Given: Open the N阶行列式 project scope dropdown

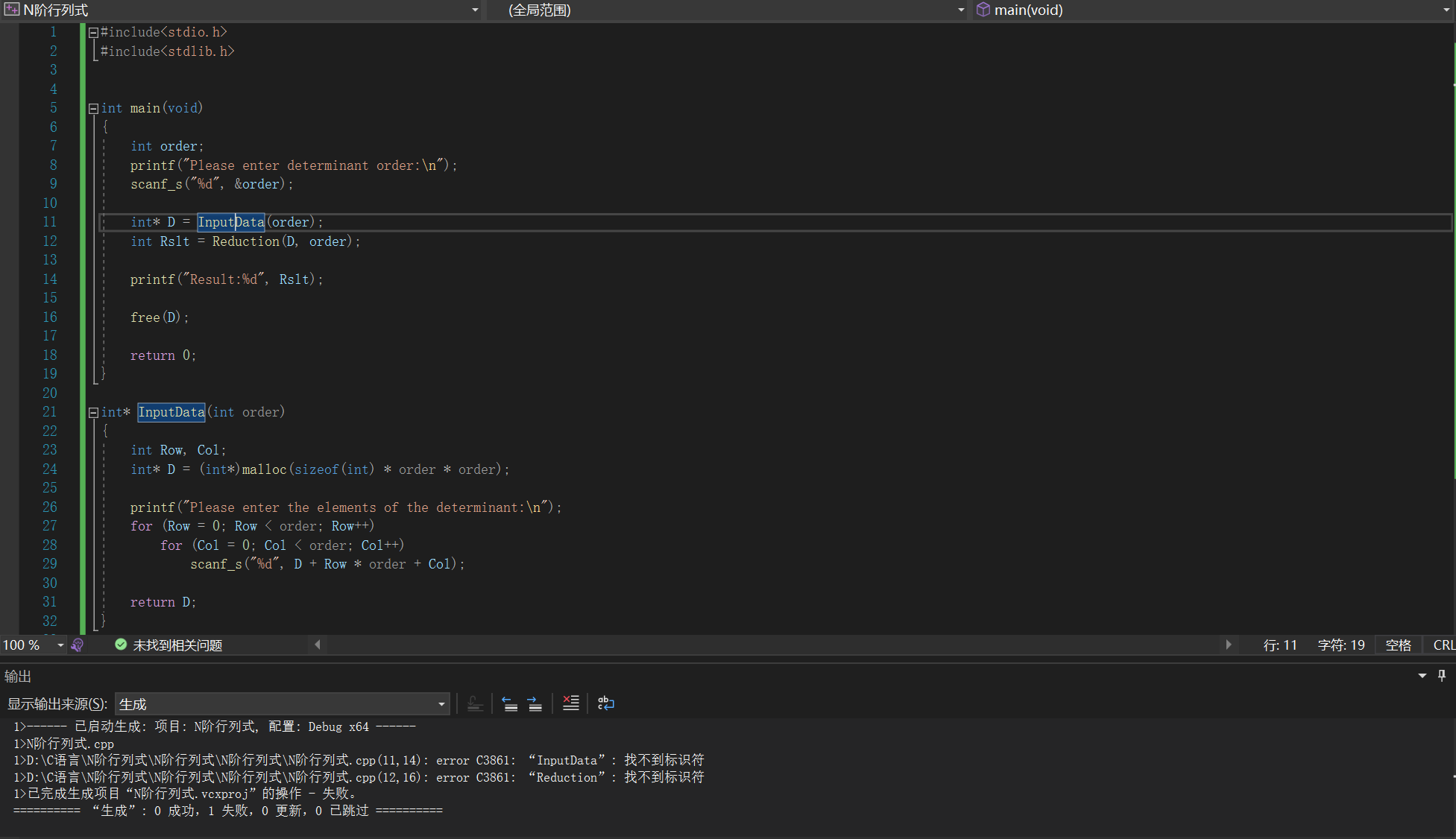Looking at the screenshot, I should (242, 10).
